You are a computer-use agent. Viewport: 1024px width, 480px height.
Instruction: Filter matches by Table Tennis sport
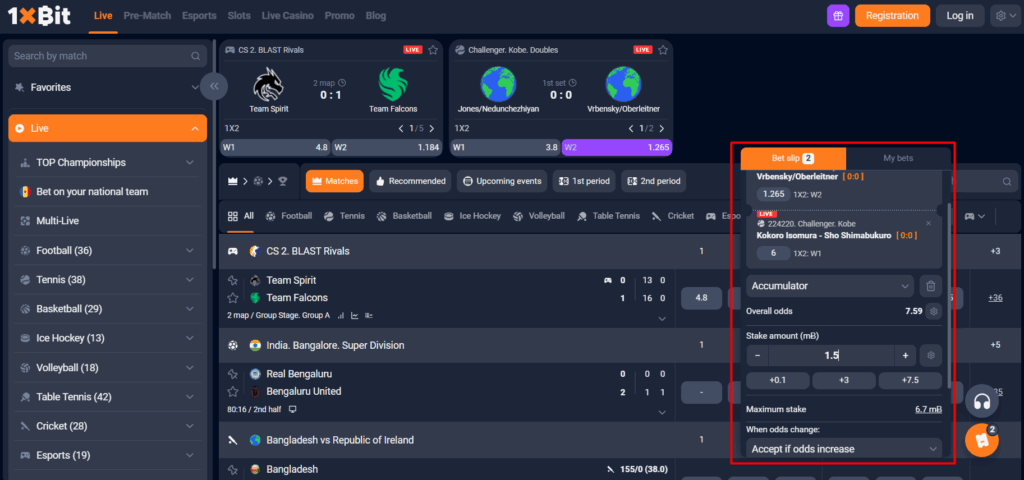coord(609,216)
